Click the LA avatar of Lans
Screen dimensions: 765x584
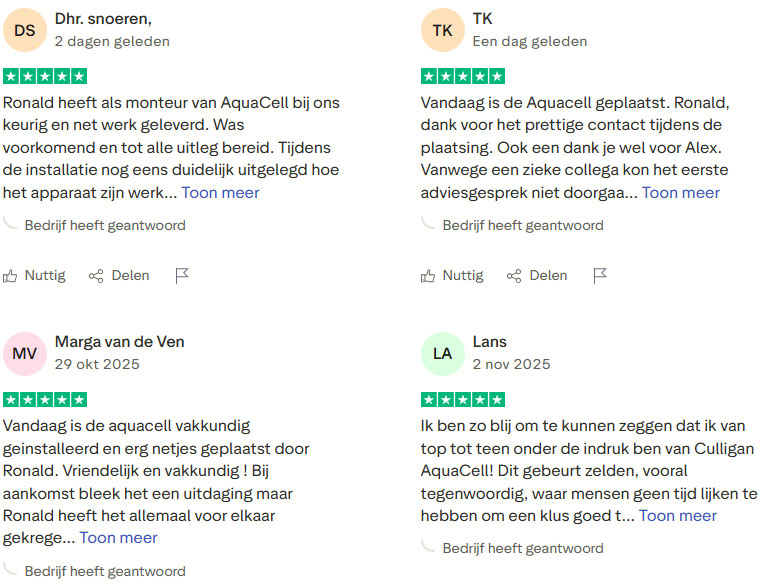tap(443, 353)
